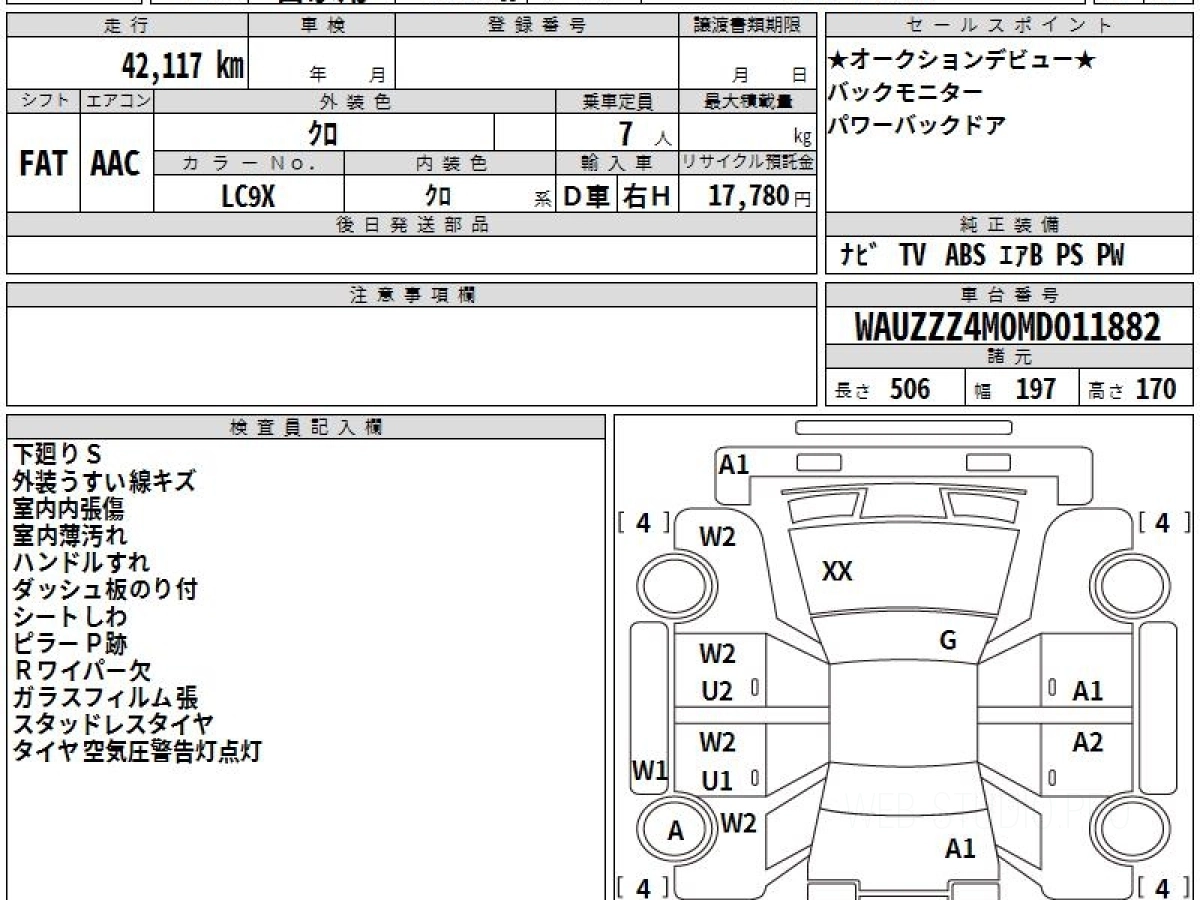The height and width of the screenshot is (900, 1200).
Task: Select the inspector note 下廻りS
Action: (x=57, y=454)
